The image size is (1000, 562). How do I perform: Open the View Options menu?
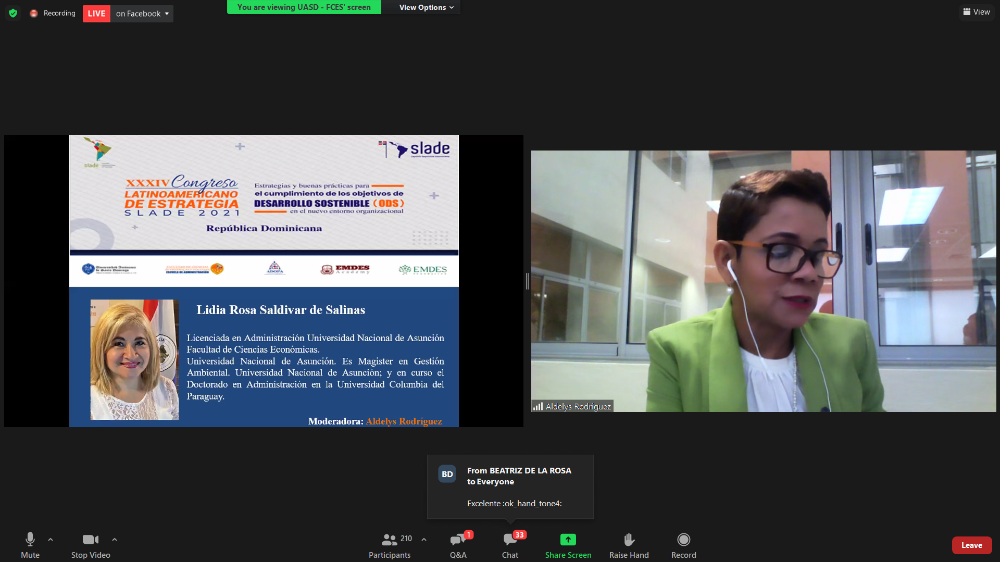[x=426, y=7]
